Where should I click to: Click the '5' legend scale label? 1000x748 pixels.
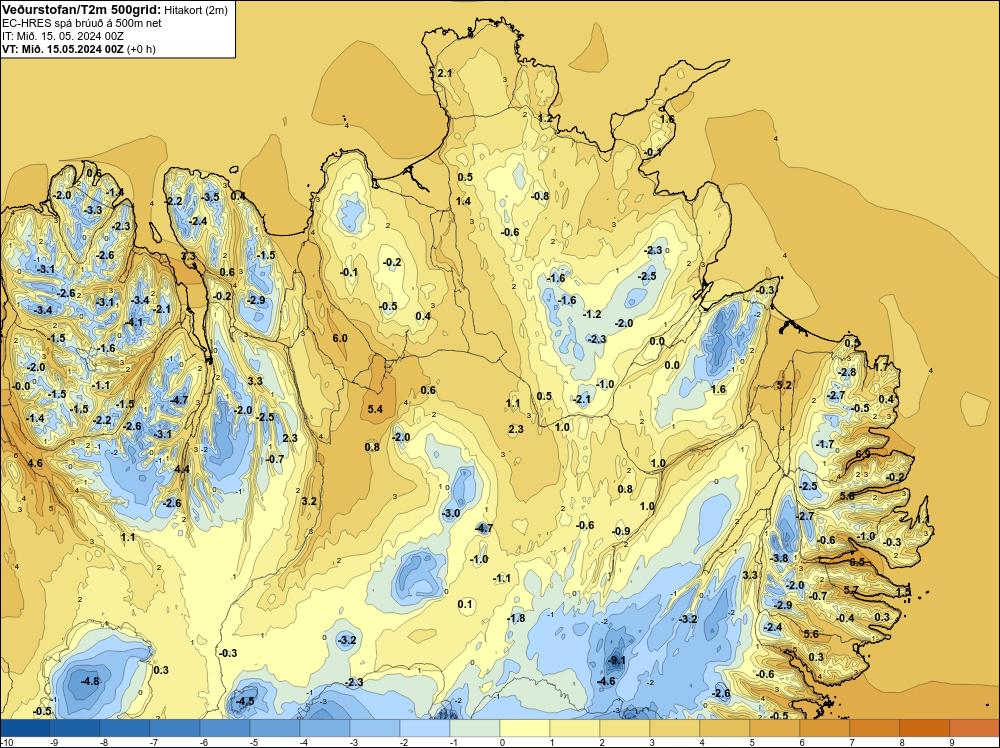[x=752, y=742]
